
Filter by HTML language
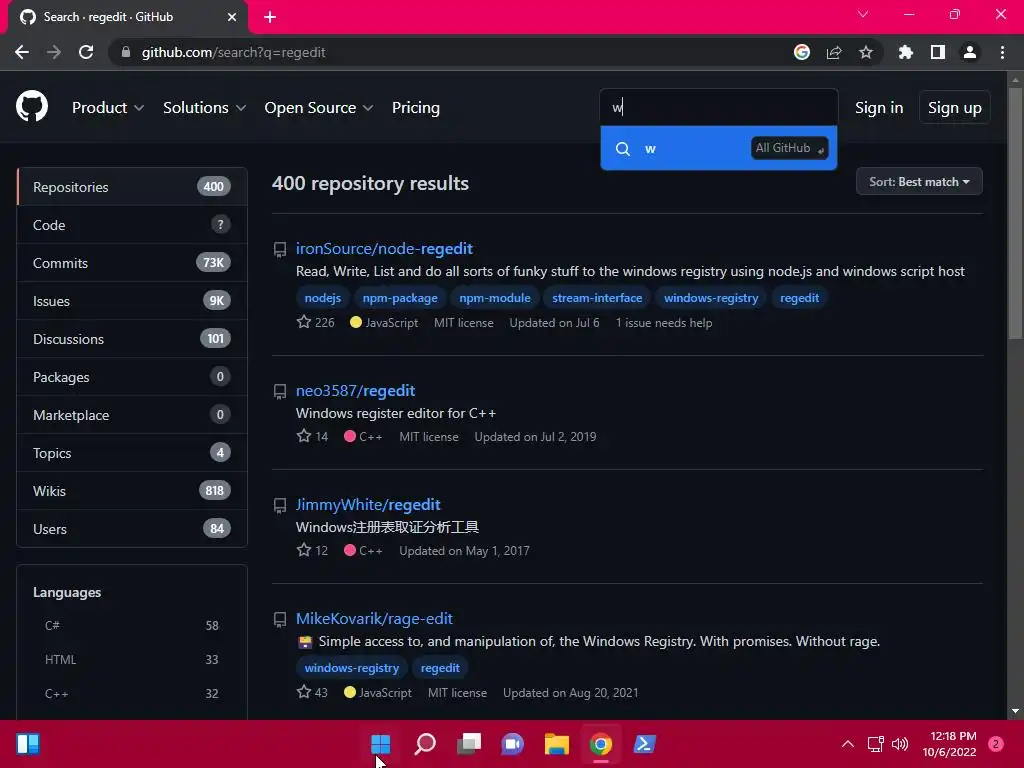(132, 660)
